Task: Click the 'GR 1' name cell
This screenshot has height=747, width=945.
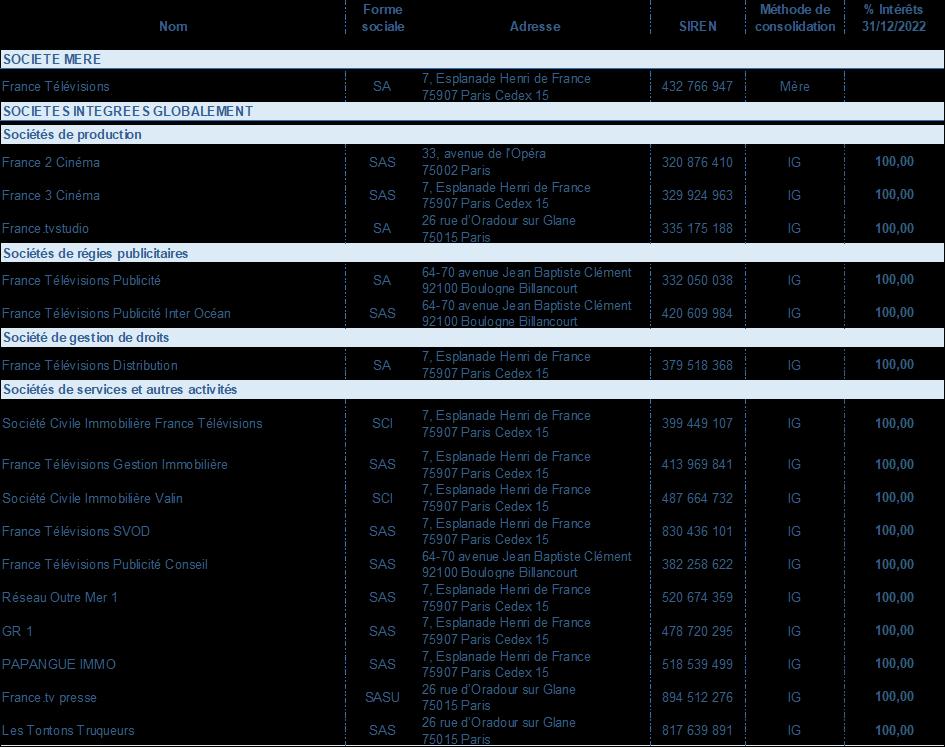Action: (x=17, y=632)
